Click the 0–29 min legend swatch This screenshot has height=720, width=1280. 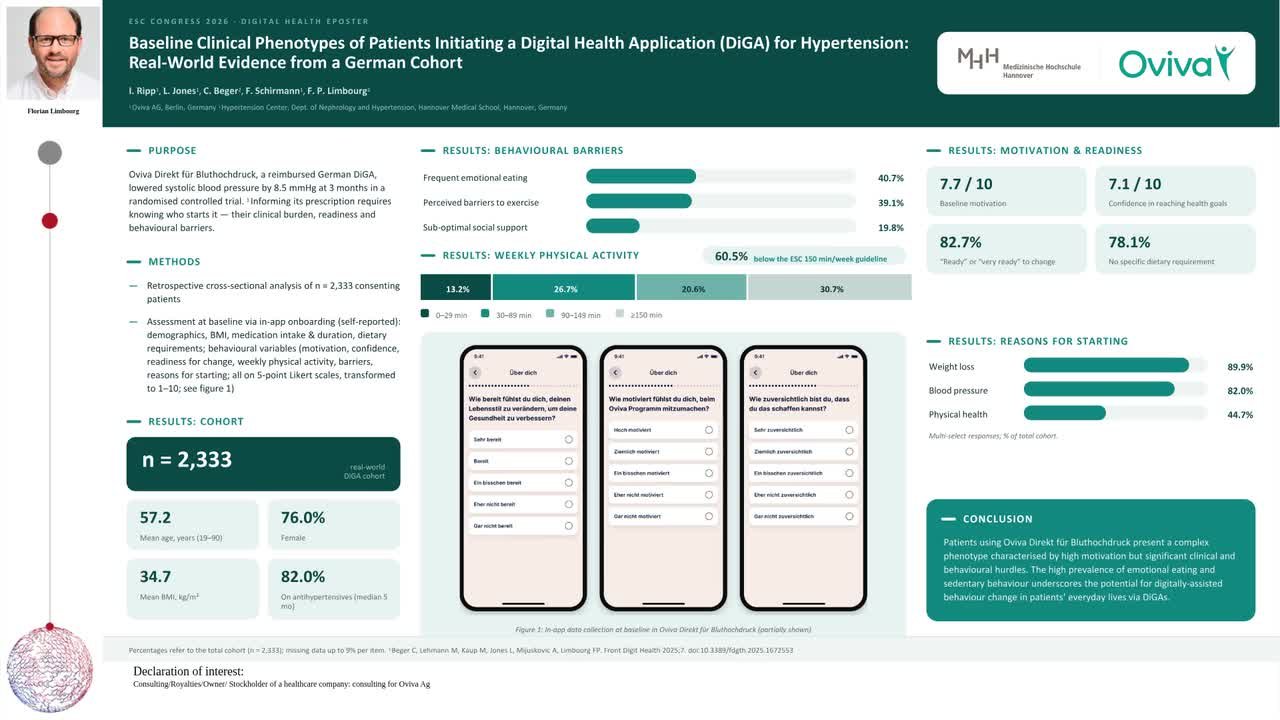click(x=425, y=314)
